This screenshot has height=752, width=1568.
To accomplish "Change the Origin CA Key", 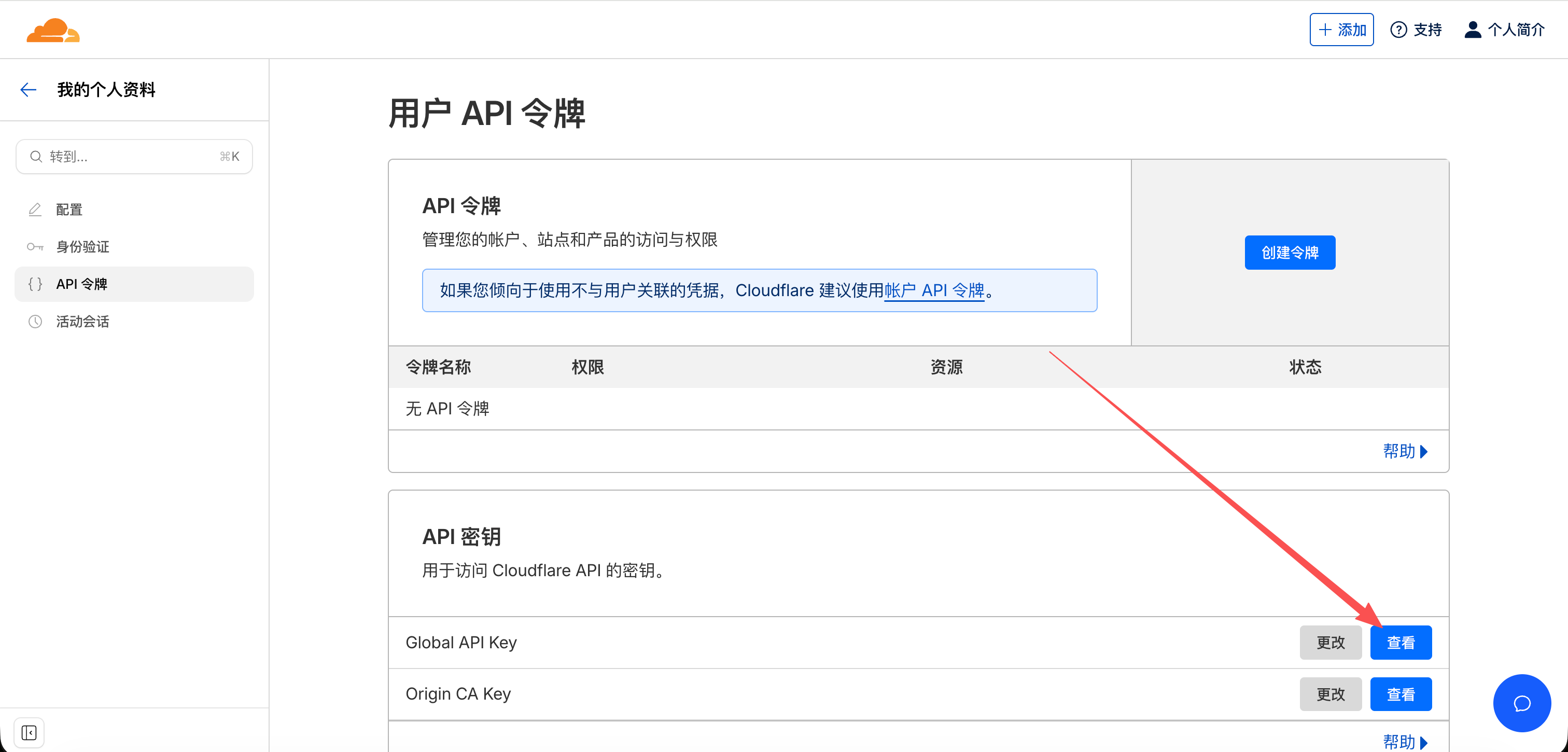I will [x=1331, y=693].
